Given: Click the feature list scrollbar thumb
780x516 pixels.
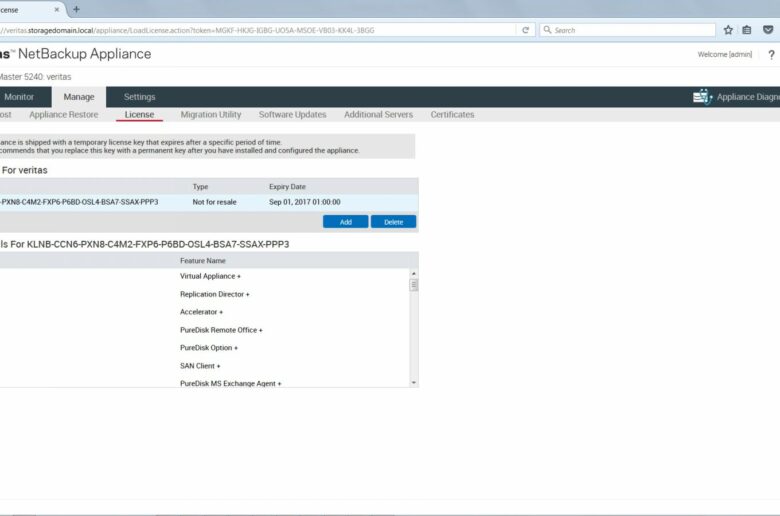Looking at the screenshot, I should (413, 285).
